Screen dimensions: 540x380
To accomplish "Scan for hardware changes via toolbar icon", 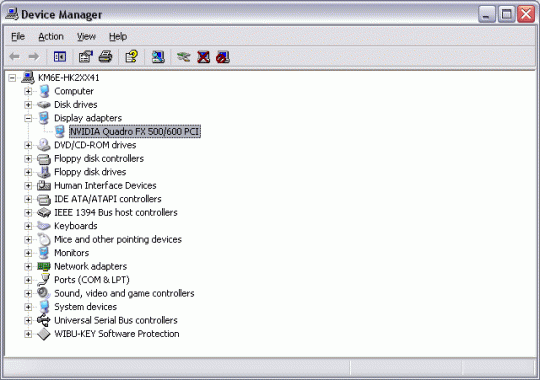I will pyautogui.click(x=158, y=57).
